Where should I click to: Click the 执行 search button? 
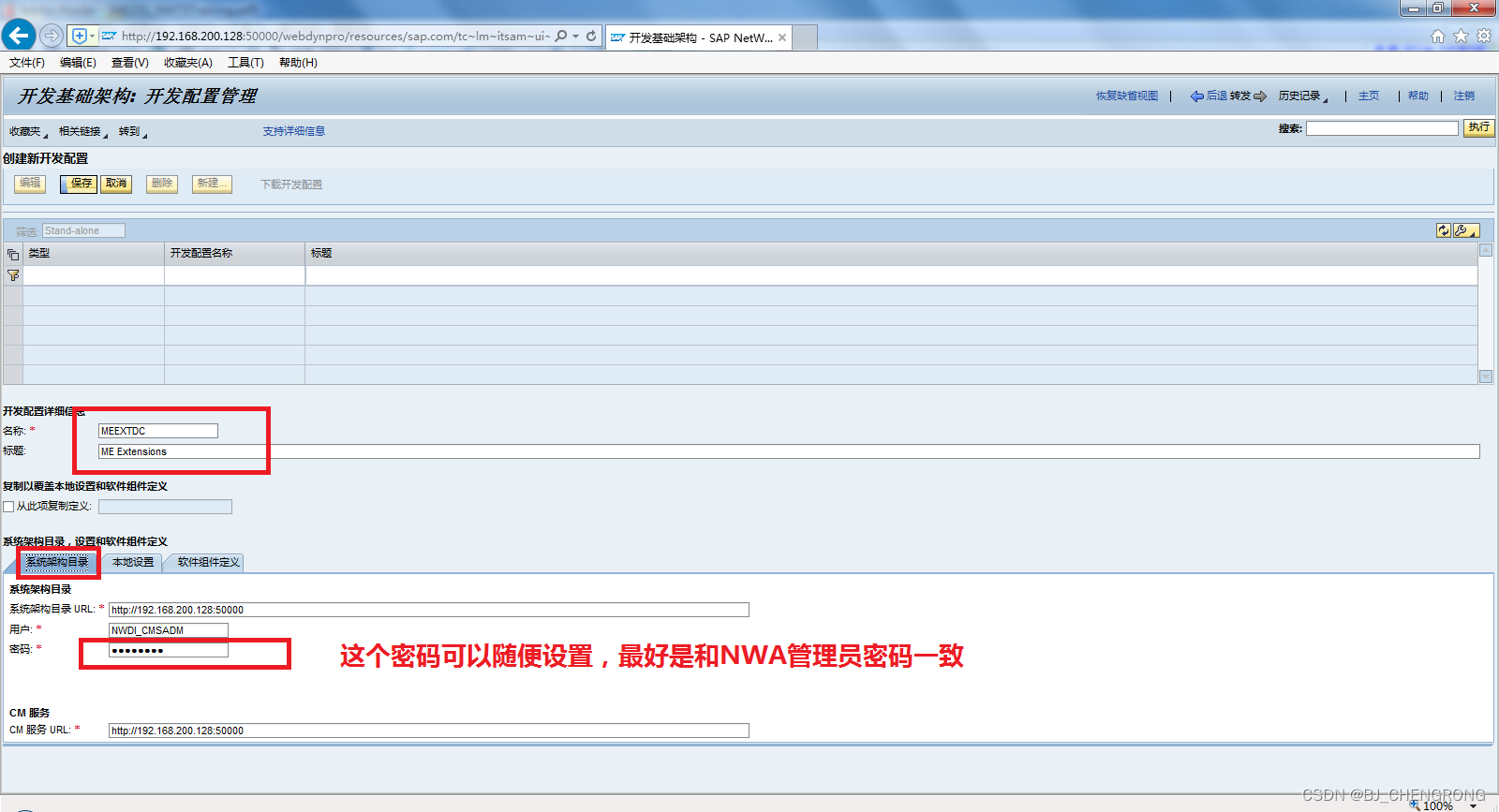1478,127
